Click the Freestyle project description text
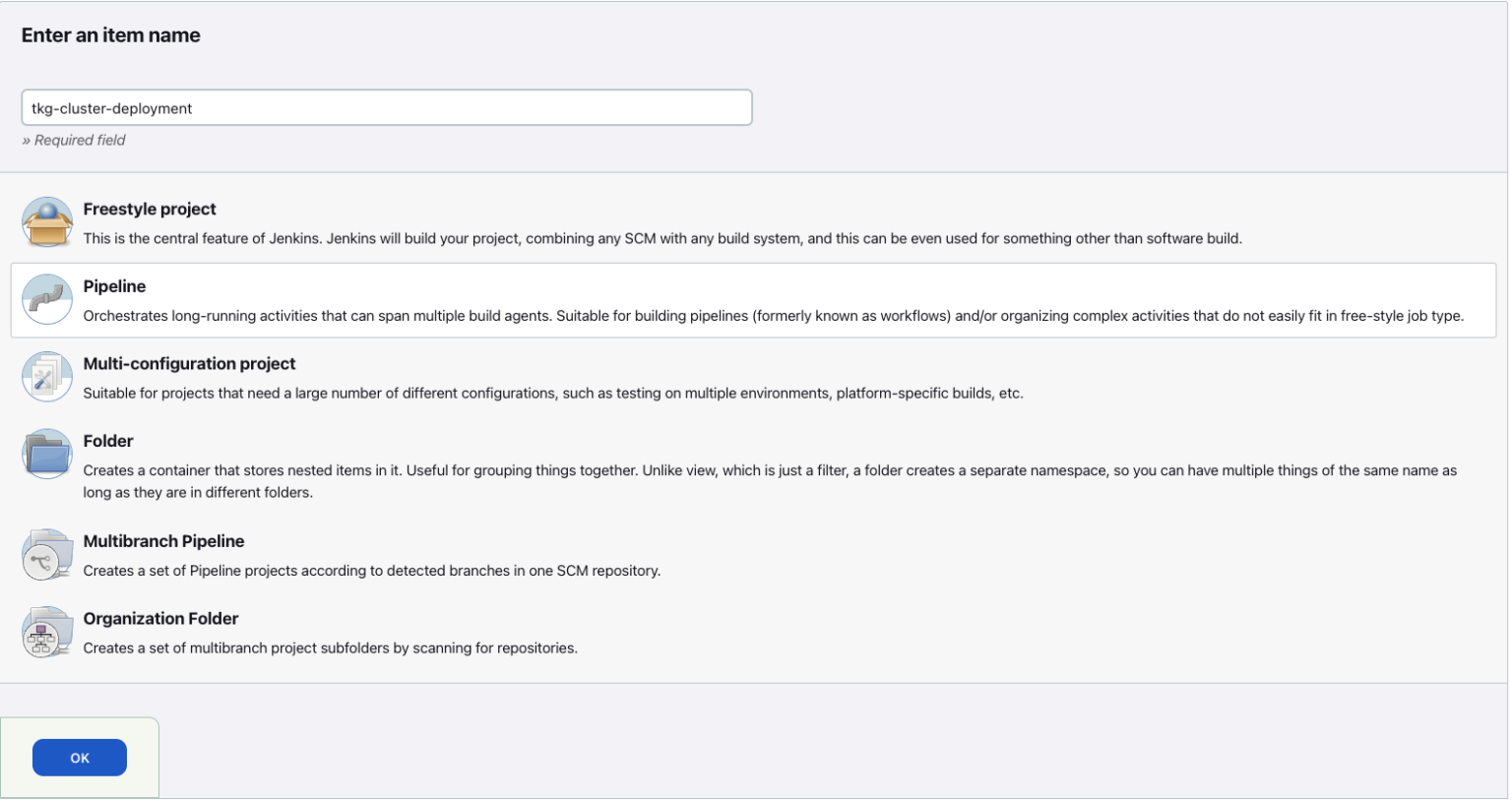The image size is (1512, 800). point(661,238)
